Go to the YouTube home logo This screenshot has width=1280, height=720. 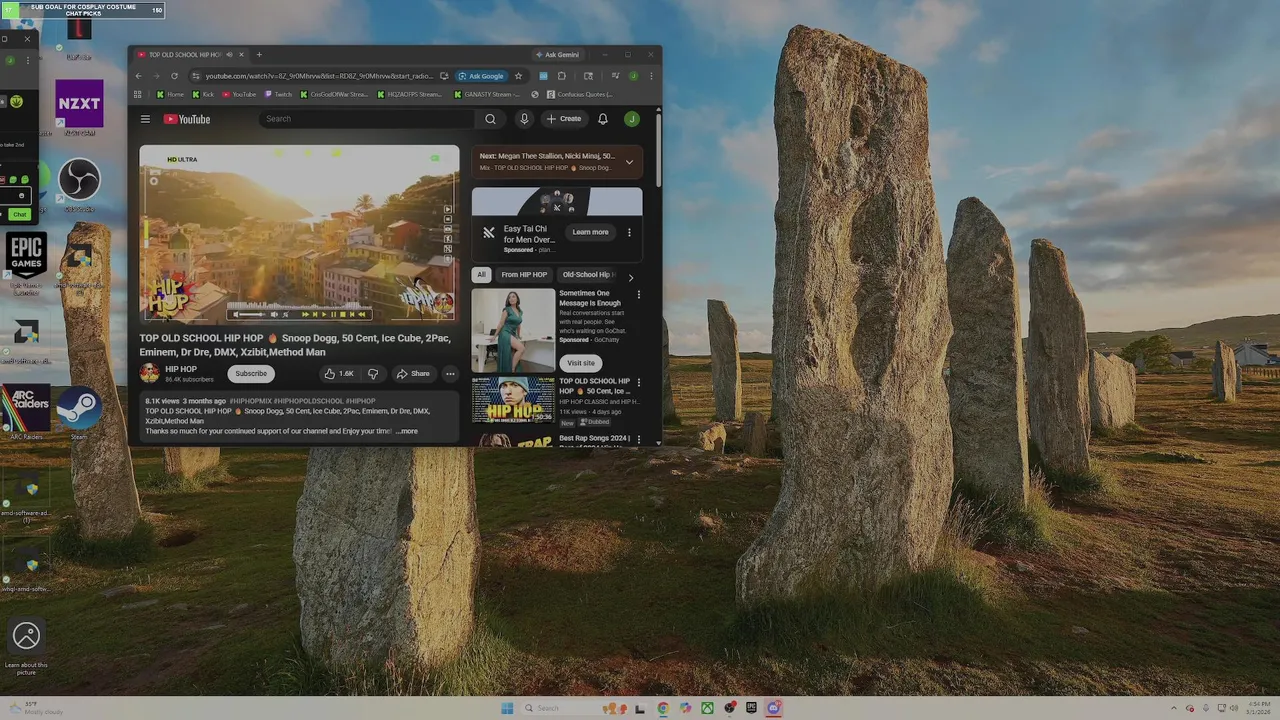(187, 119)
